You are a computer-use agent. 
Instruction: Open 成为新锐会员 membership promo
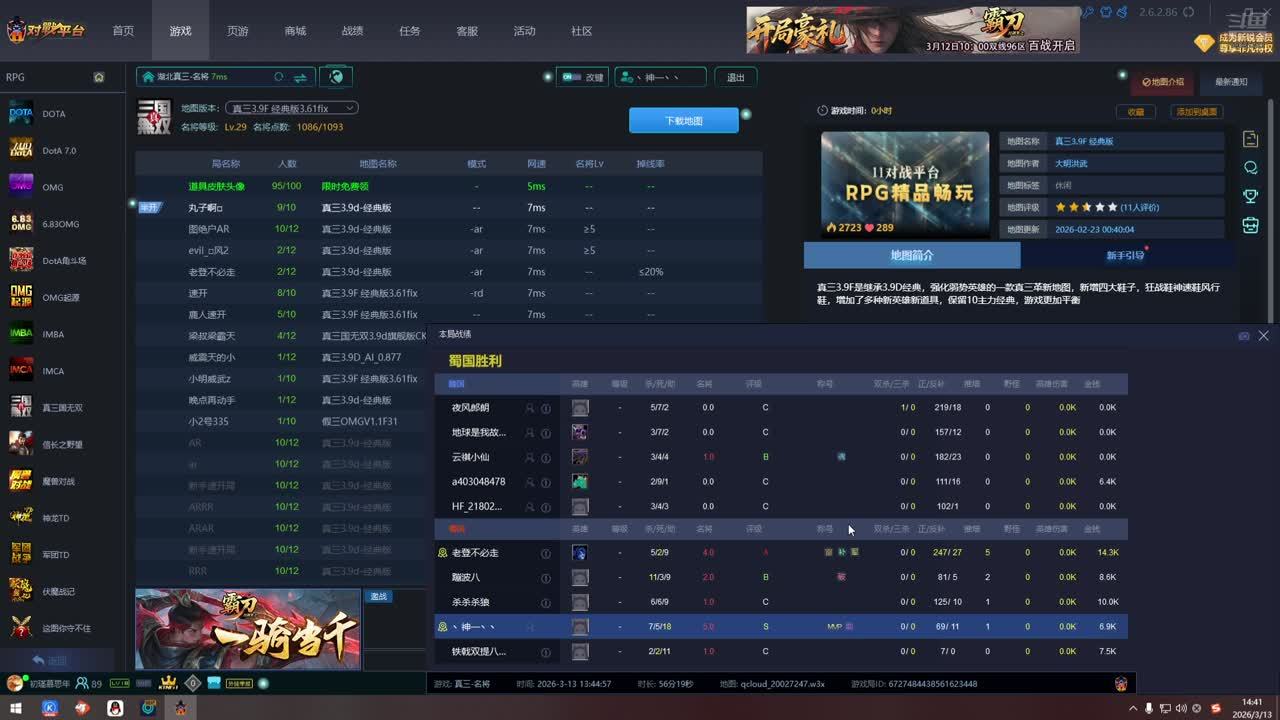point(1235,42)
